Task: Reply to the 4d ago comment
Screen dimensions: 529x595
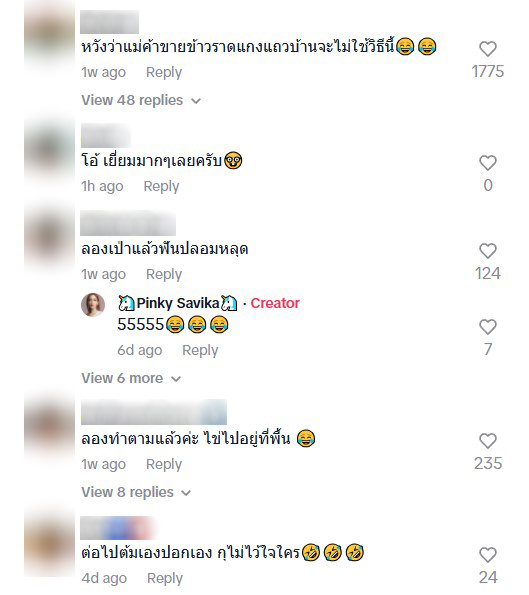Action: tap(165, 578)
